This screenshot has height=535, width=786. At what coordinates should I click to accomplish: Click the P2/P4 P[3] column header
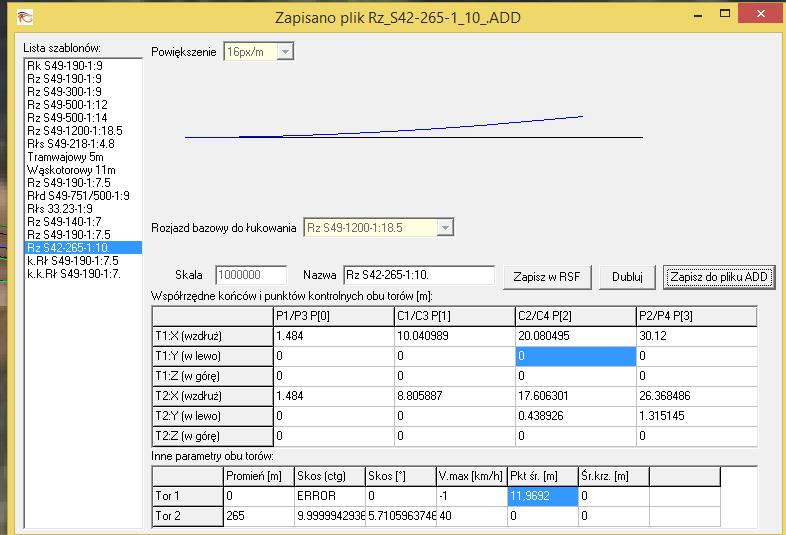[697, 316]
